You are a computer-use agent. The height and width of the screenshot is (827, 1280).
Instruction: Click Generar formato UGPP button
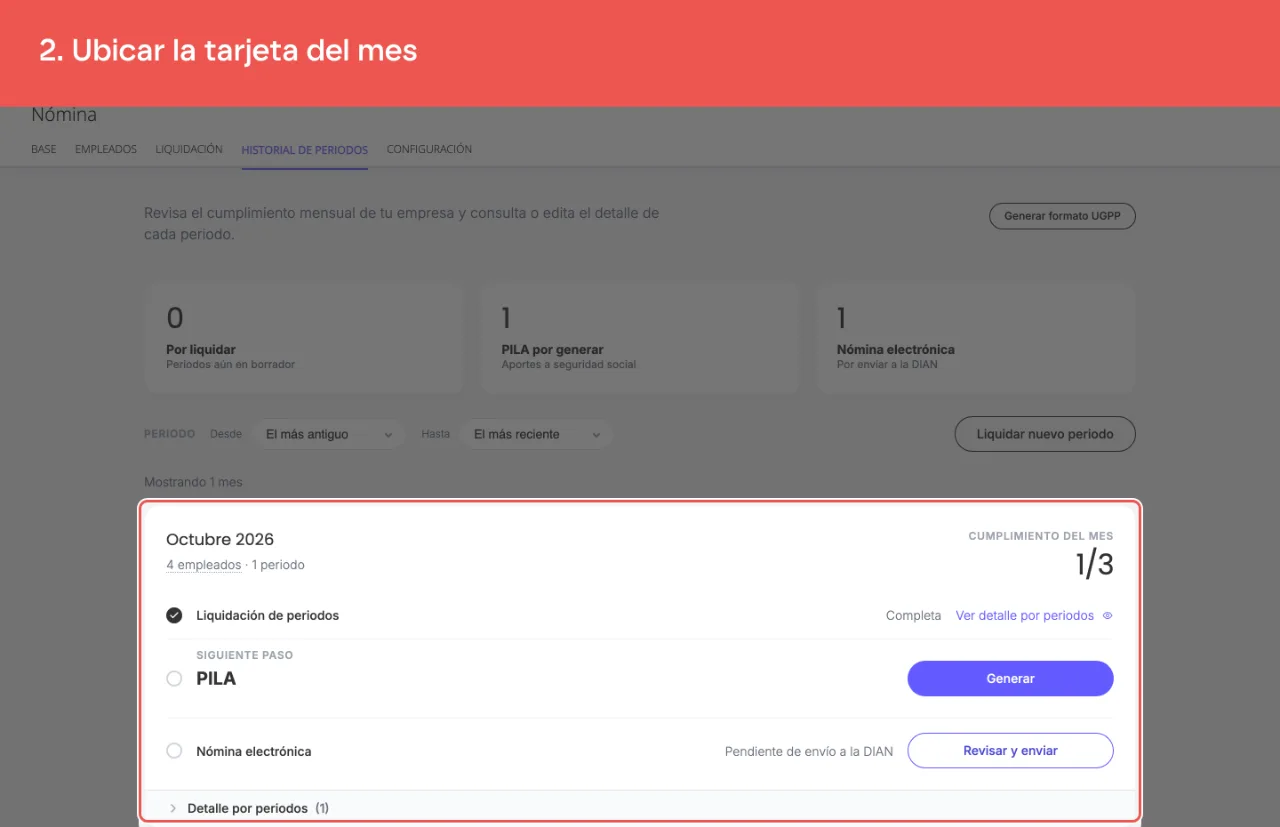click(1062, 216)
